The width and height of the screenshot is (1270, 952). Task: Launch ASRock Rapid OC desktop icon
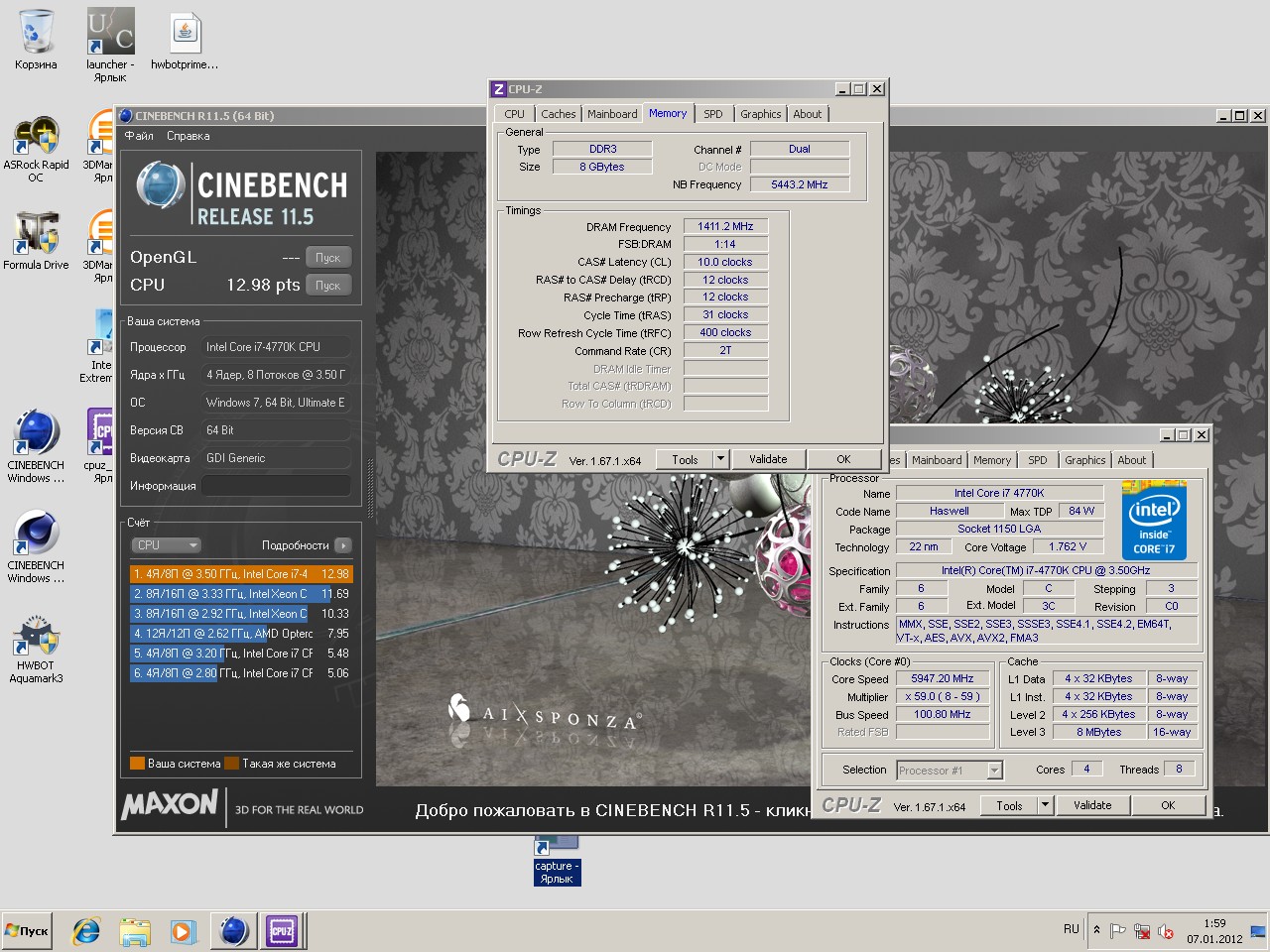[36, 149]
